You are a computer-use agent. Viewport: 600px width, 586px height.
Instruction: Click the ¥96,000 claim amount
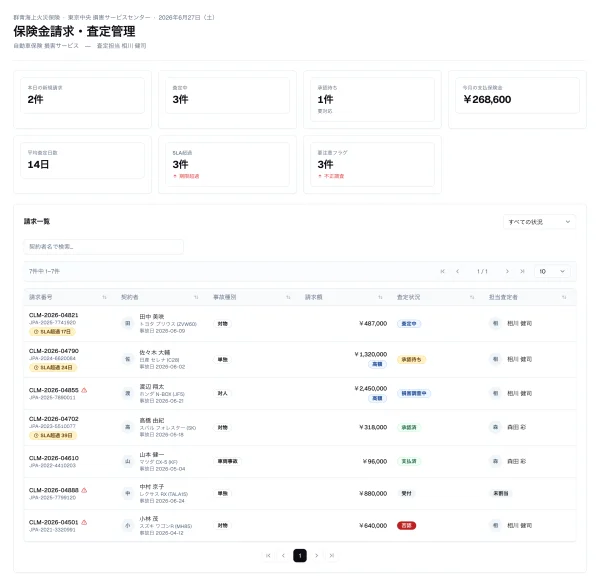coord(375,461)
